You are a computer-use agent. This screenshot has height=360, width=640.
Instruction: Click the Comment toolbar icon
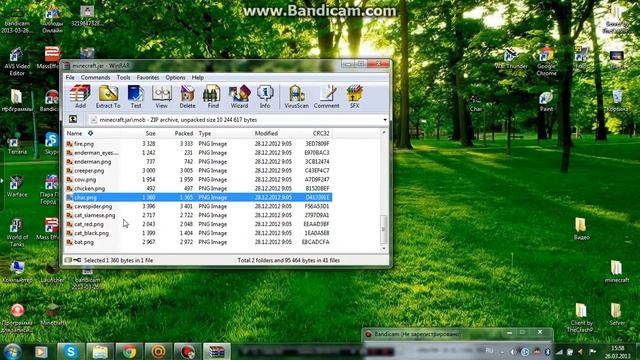pos(327,97)
